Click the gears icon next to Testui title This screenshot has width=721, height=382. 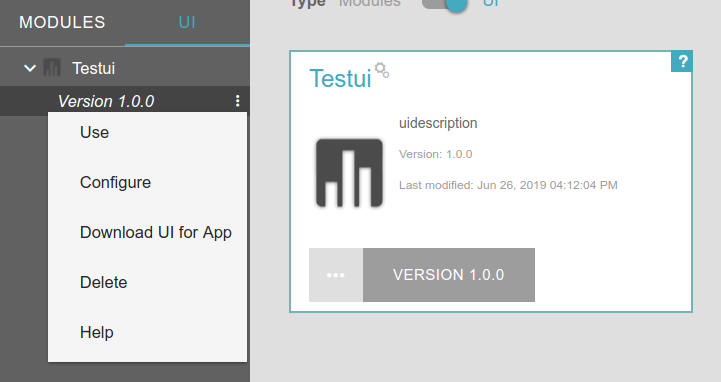[x=382, y=70]
